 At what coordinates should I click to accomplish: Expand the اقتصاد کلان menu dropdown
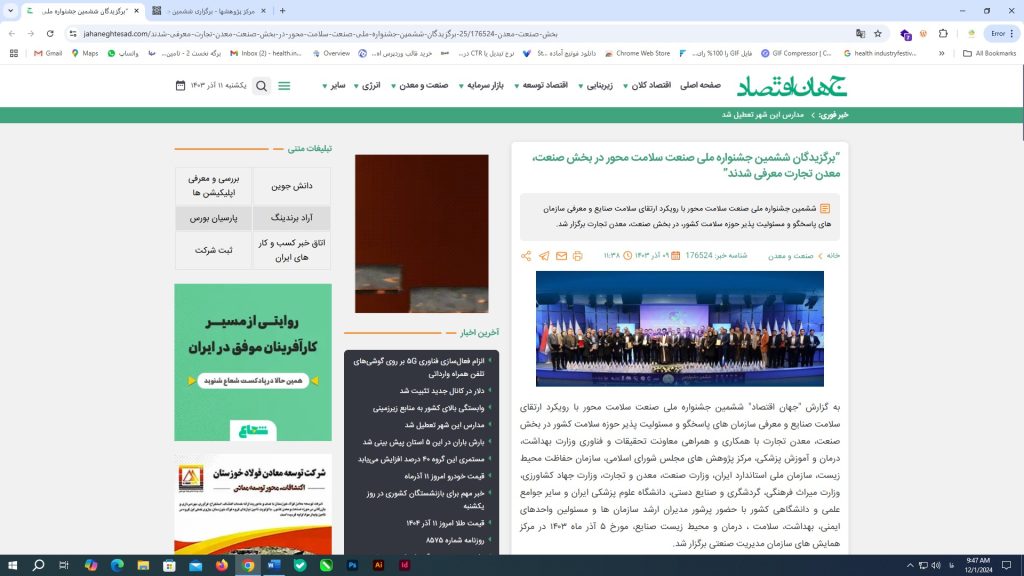pos(651,86)
